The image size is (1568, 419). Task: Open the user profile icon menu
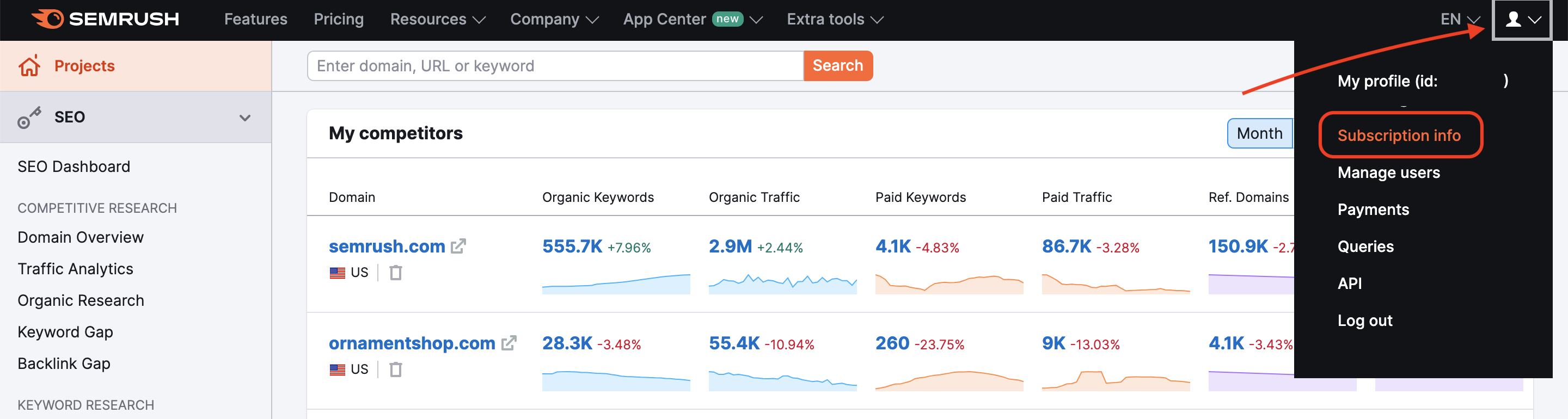(x=1522, y=20)
